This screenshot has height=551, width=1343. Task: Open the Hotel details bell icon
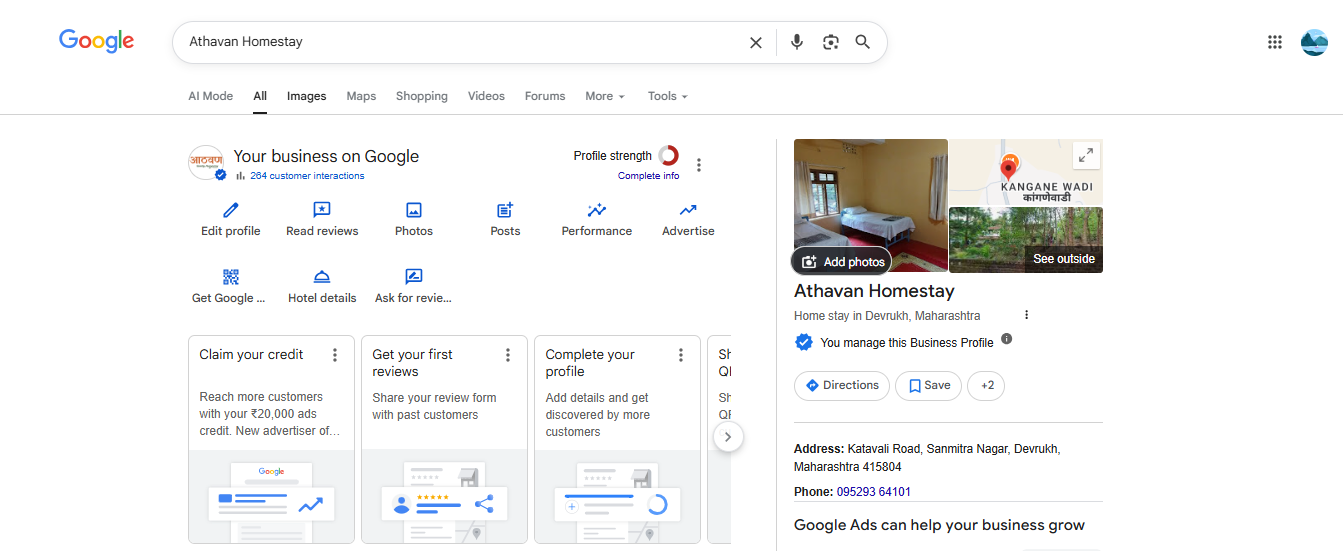(x=322, y=277)
